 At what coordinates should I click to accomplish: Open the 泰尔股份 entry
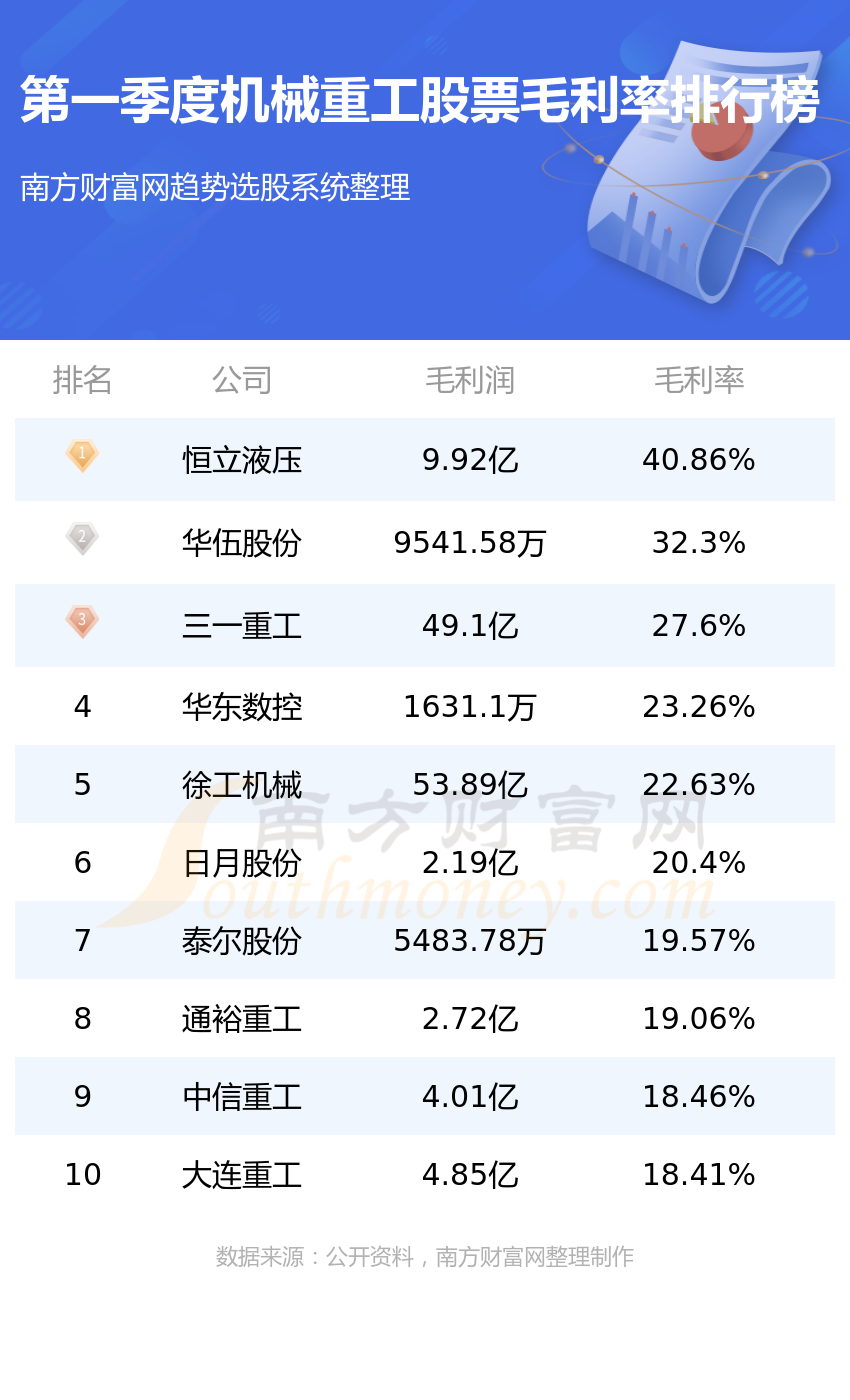[x=242, y=941]
